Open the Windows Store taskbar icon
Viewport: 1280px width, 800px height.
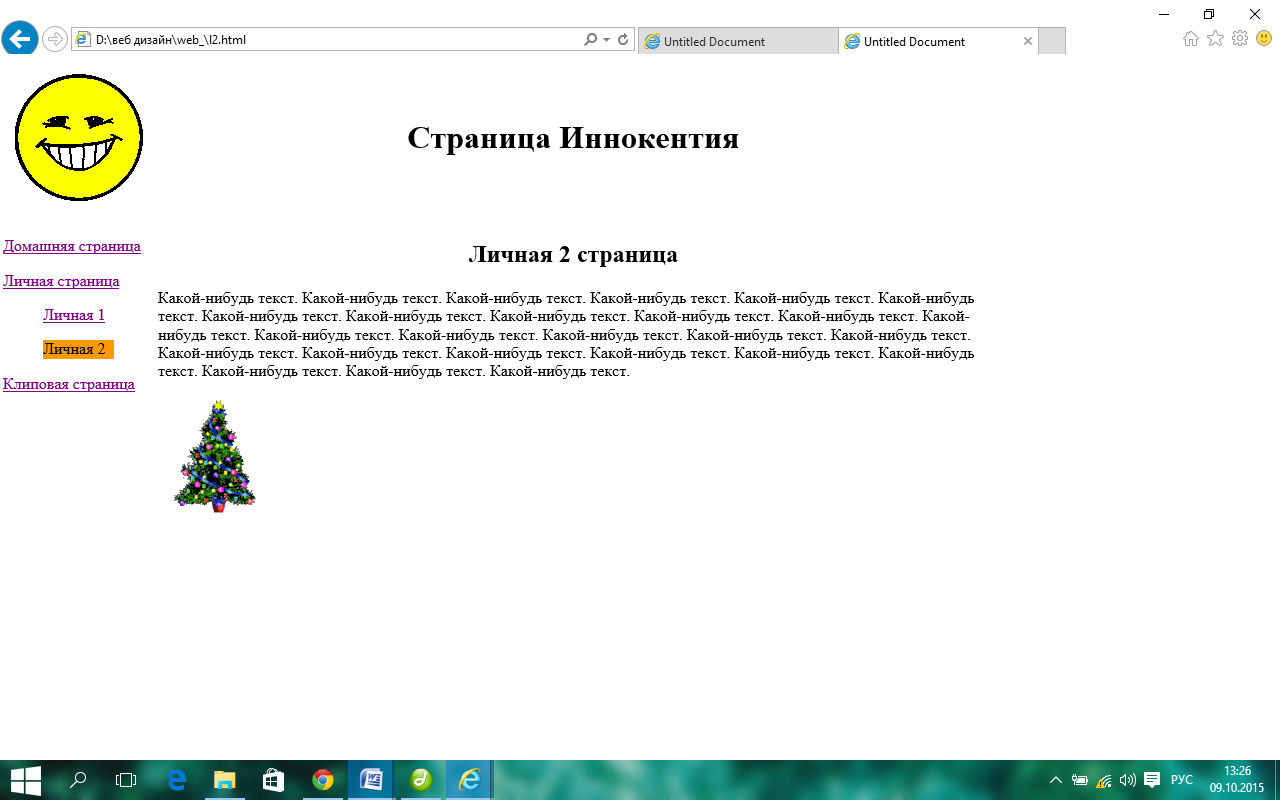point(273,780)
